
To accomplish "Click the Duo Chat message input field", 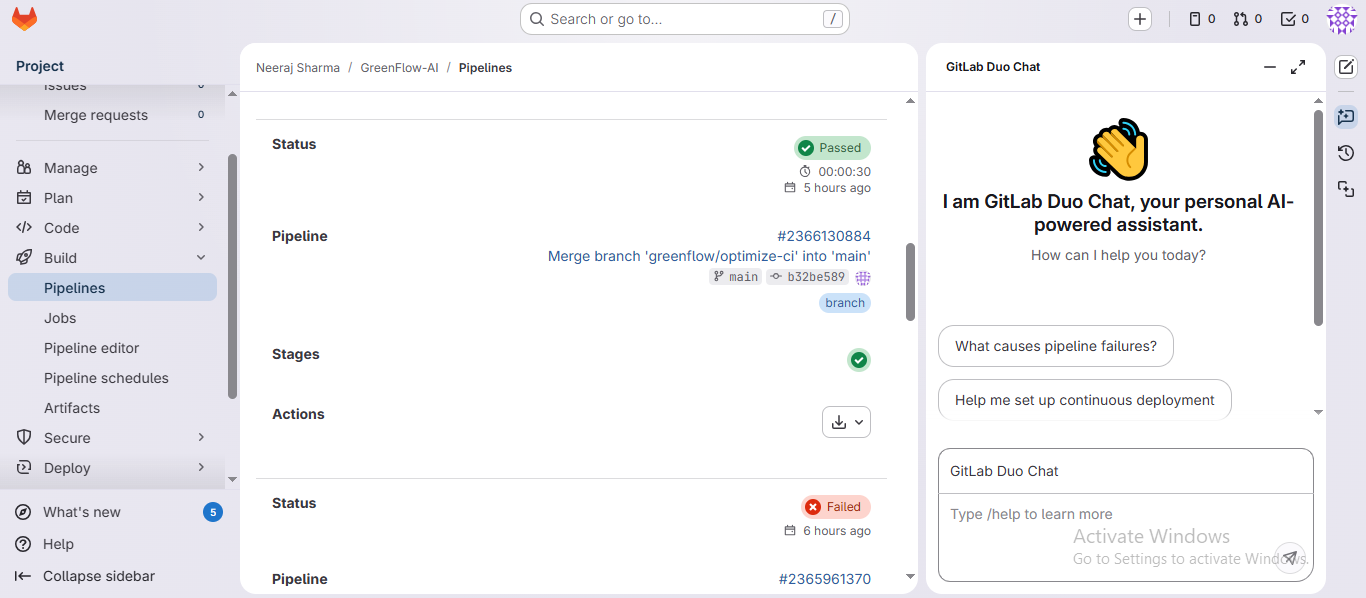I will tap(1126, 536).
